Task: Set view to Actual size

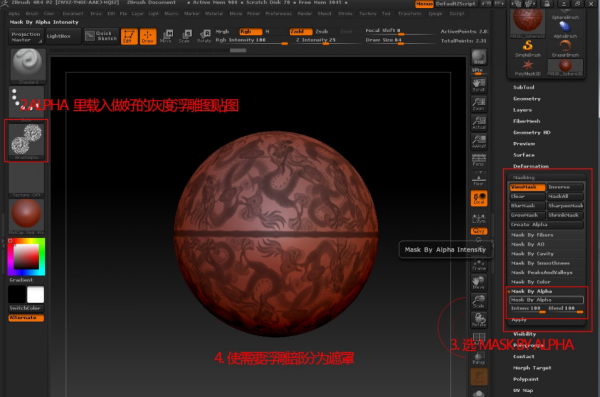Action: (x=479, y=122)
